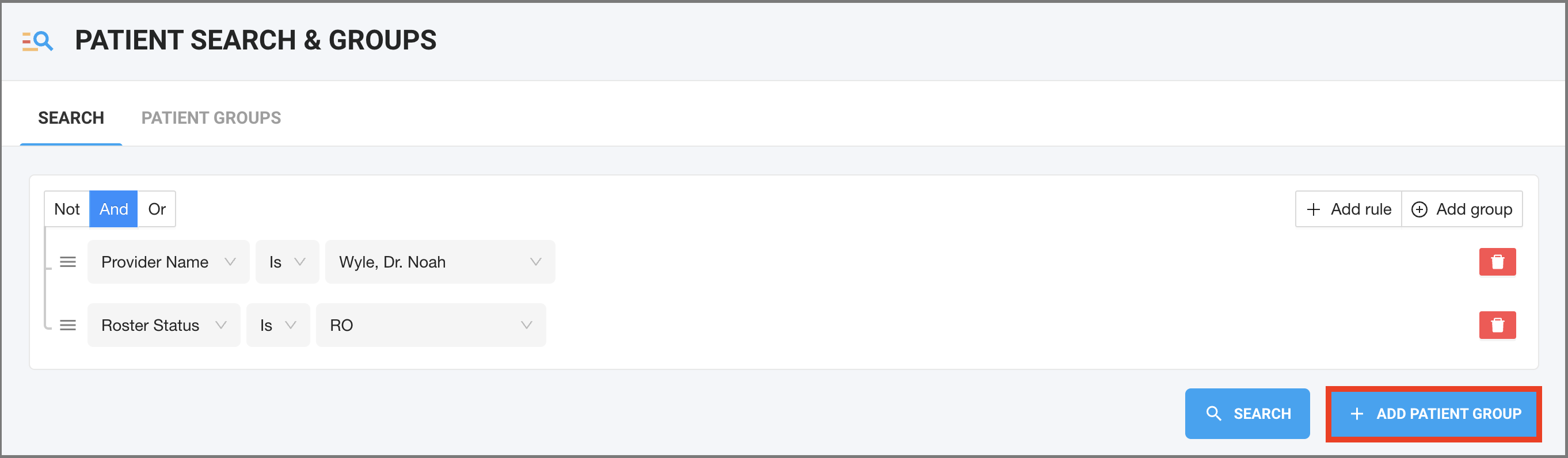The width and height of the screenshot is (1568, 458).
Task: Open the Provider Name field dropdown
Action: 168,262
